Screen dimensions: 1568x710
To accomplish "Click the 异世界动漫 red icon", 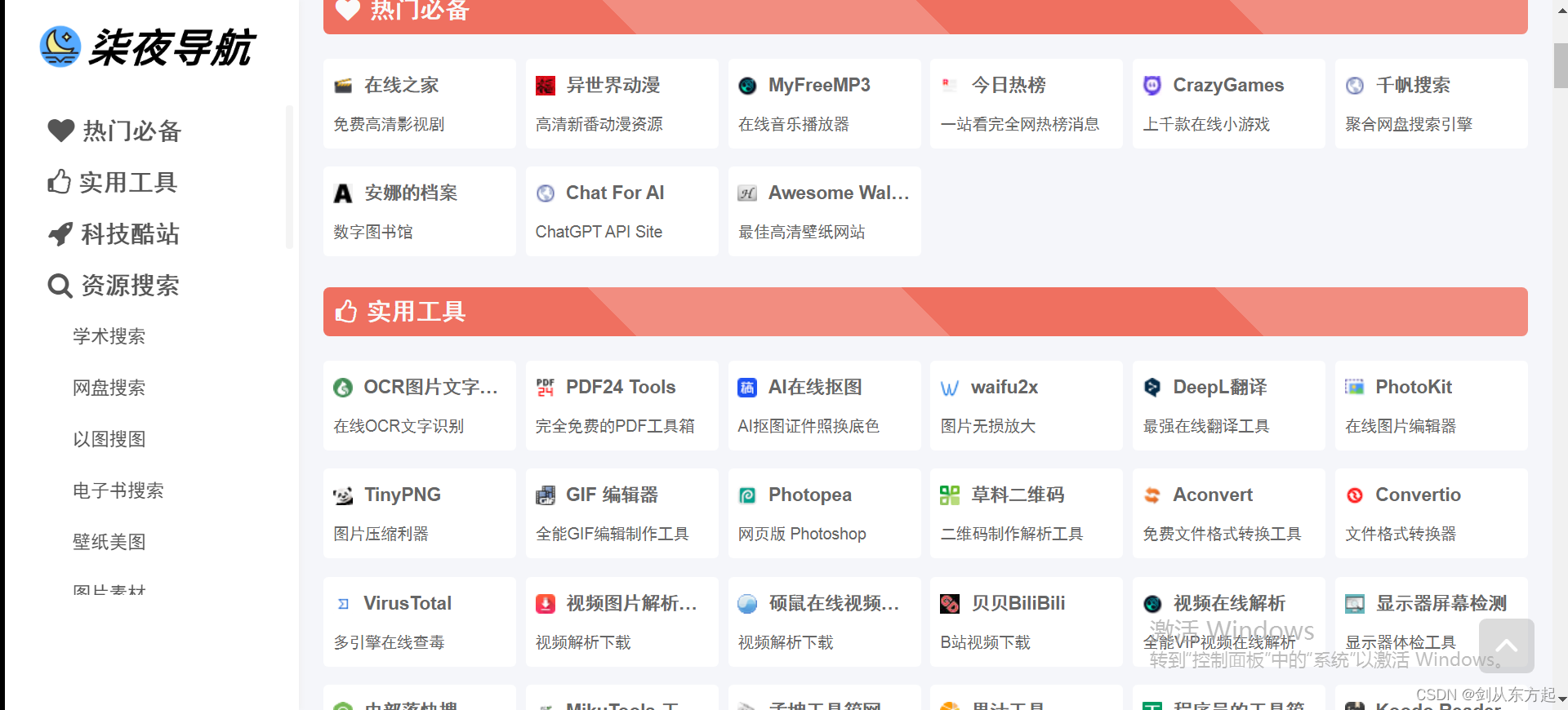I will coord(545,86).
